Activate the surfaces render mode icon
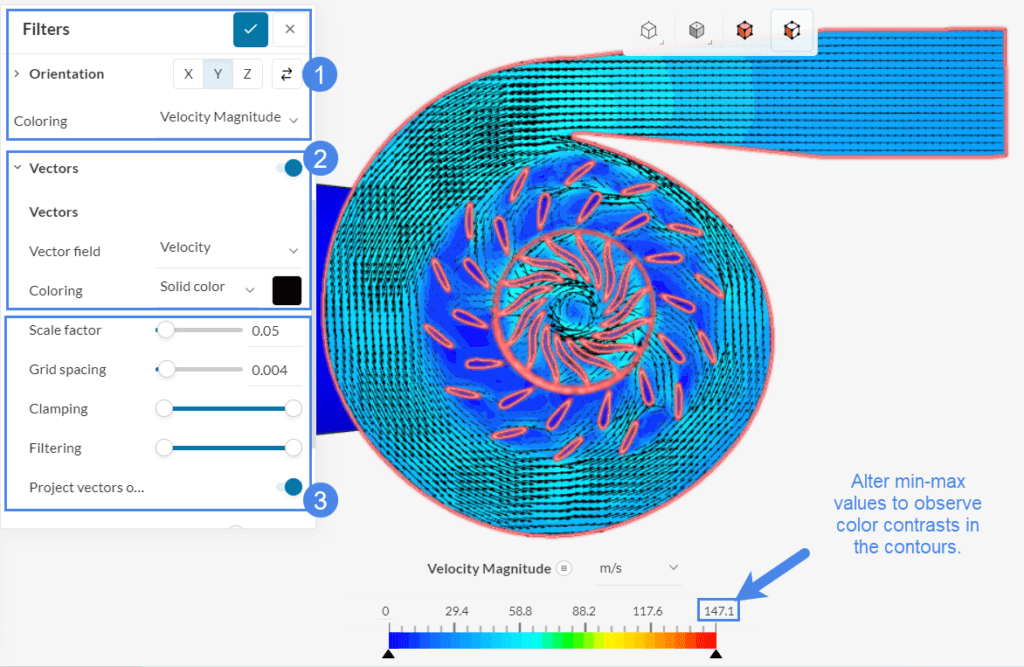1024x667 pixels. click(745, 29)
